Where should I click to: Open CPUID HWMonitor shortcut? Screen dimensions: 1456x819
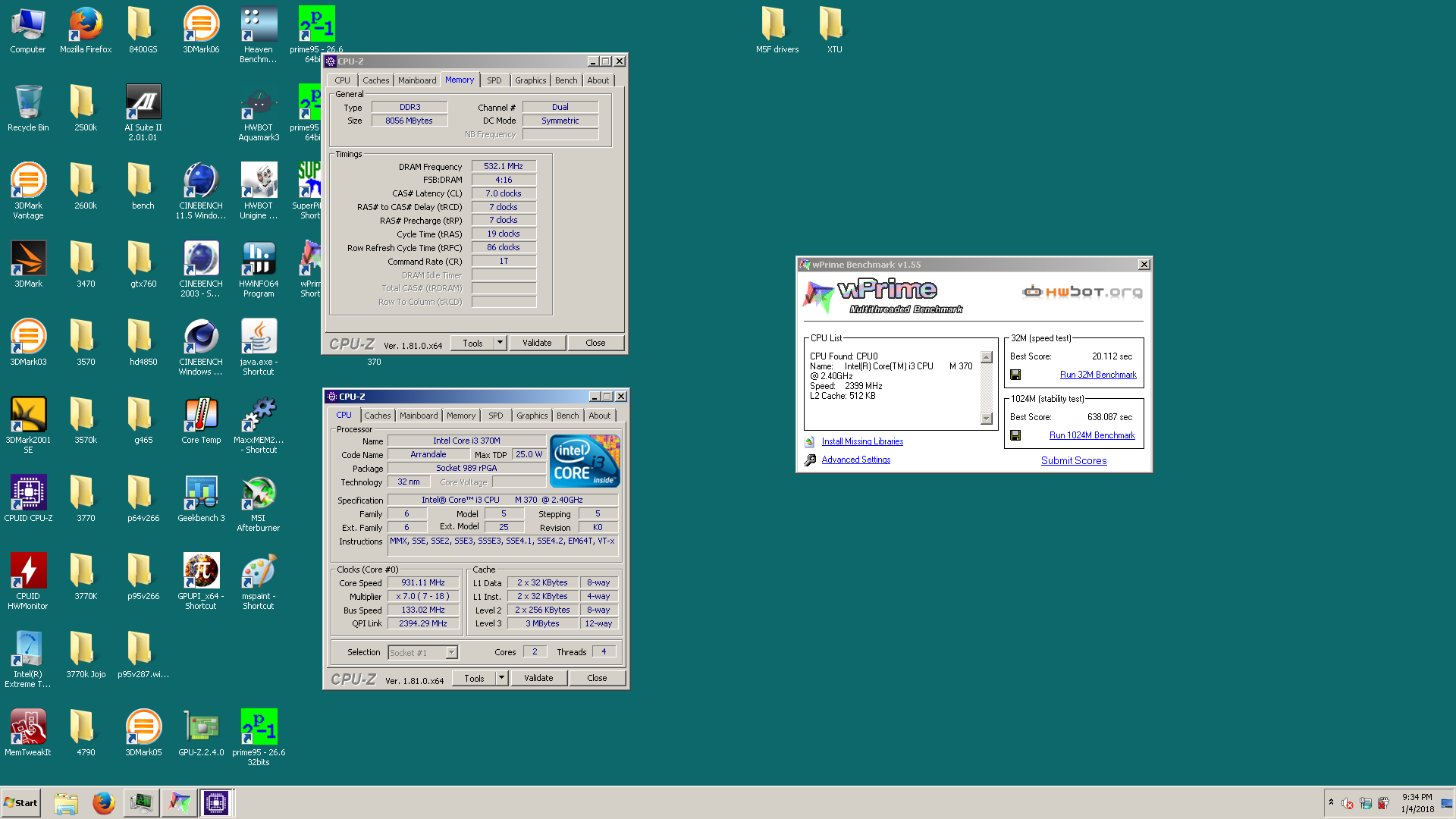pos(28,582)
